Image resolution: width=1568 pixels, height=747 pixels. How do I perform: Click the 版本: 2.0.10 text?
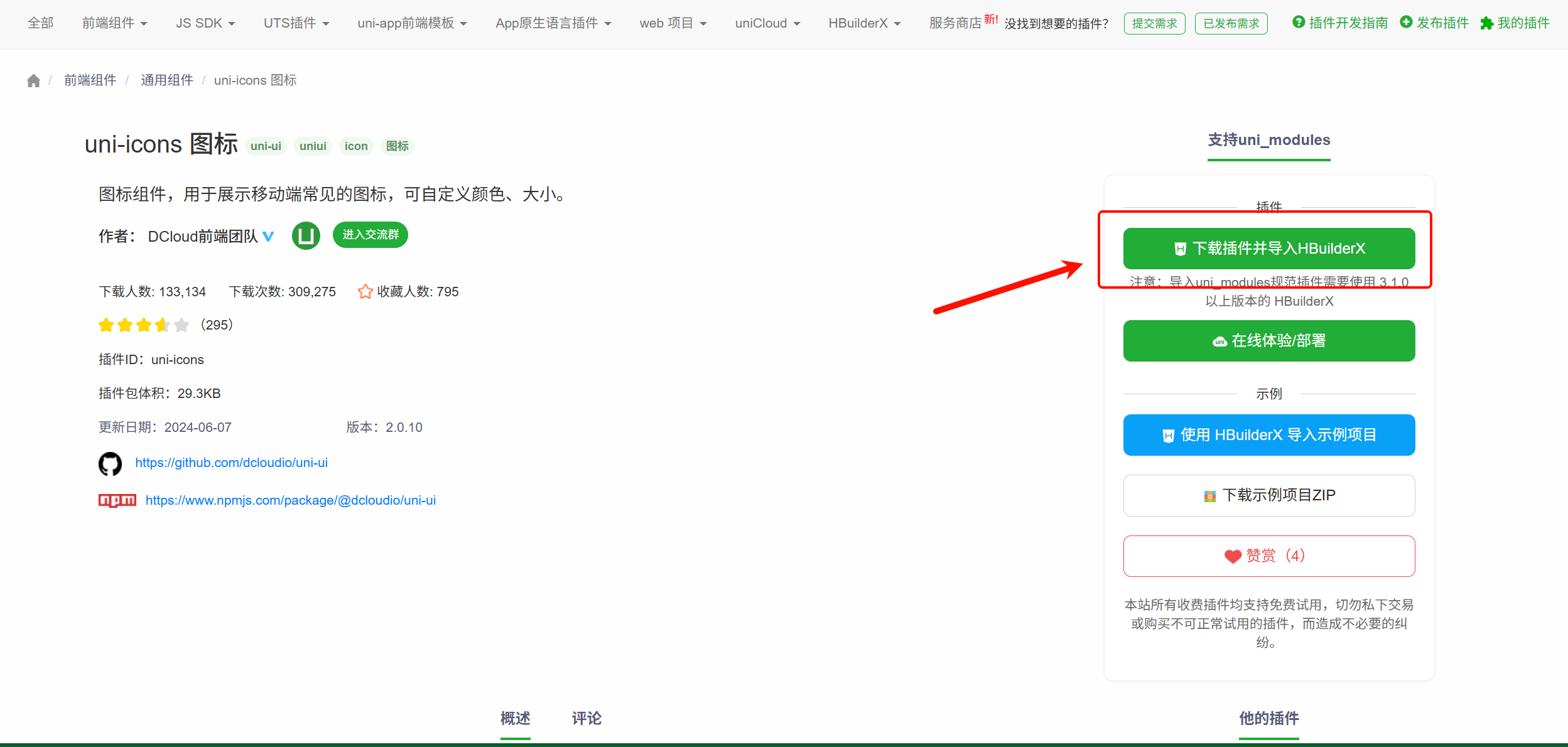(384, 427)
